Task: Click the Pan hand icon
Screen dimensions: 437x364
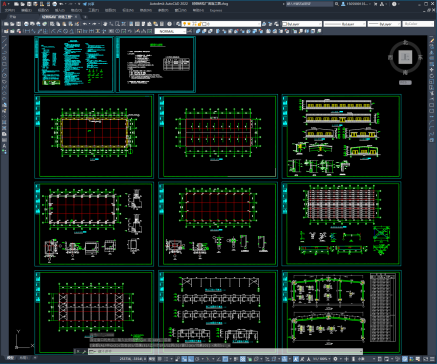Action: point(105,24)
